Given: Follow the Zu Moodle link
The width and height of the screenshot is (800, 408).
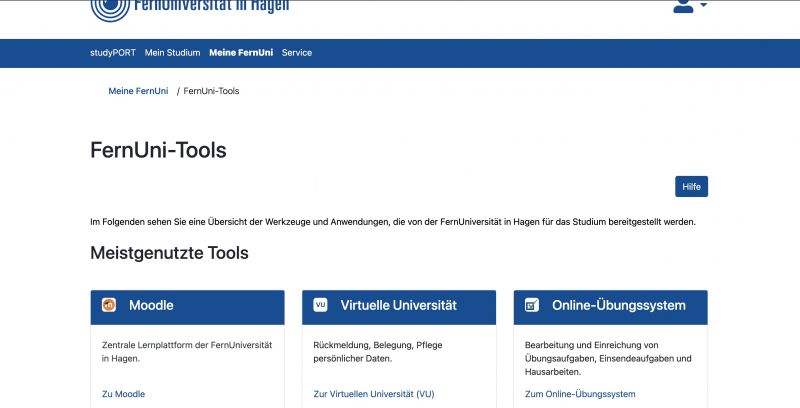Looking at the screenshot, I should coord(123,394).
